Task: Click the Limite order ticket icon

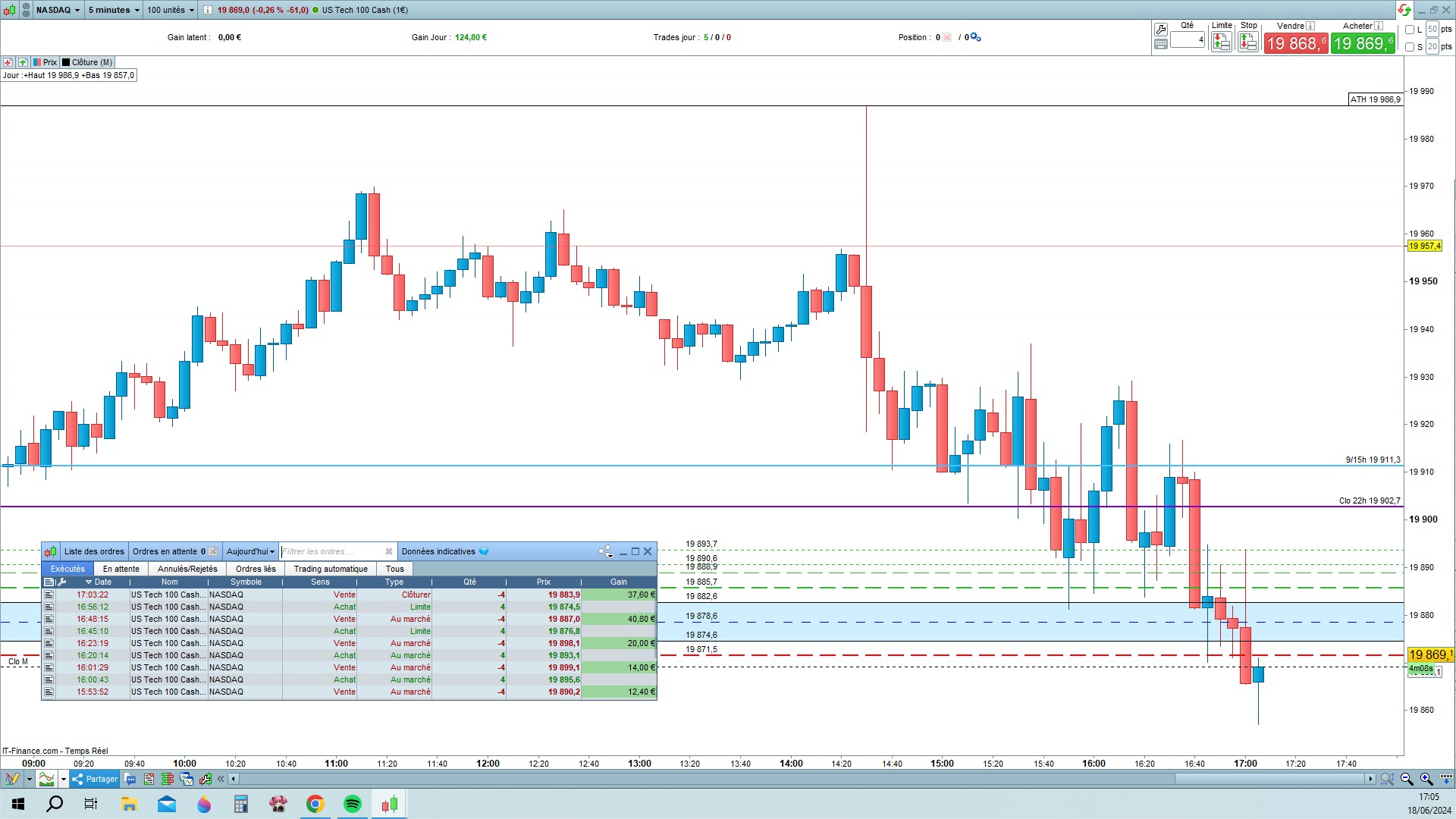Action: pos(1221,42)
